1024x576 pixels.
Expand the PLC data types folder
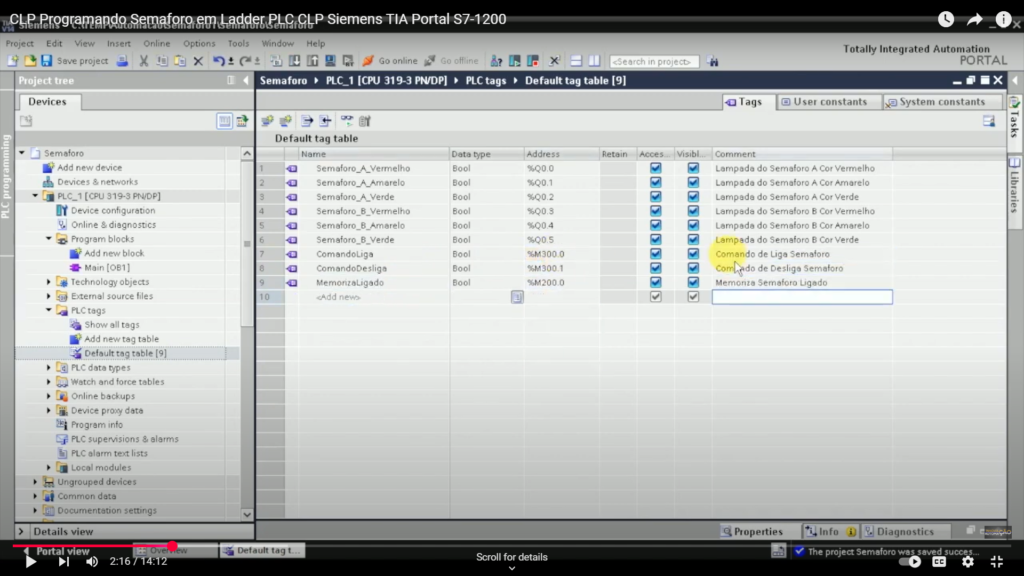pos(49,368)
